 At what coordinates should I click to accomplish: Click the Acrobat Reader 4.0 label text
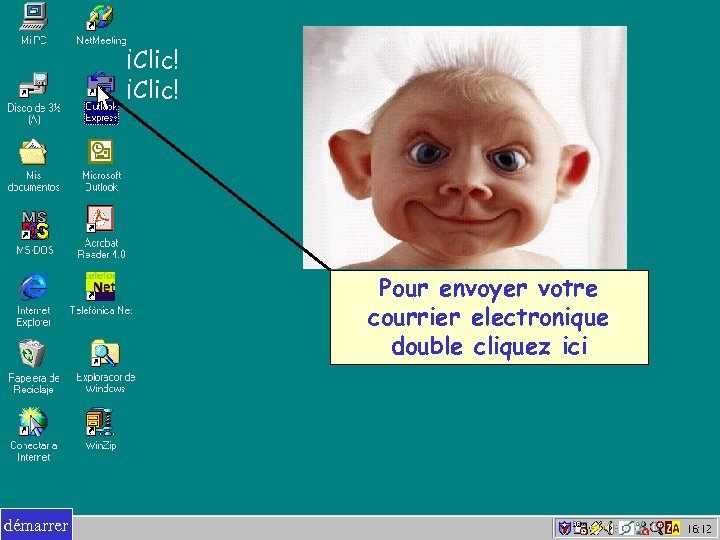[101, 248]
